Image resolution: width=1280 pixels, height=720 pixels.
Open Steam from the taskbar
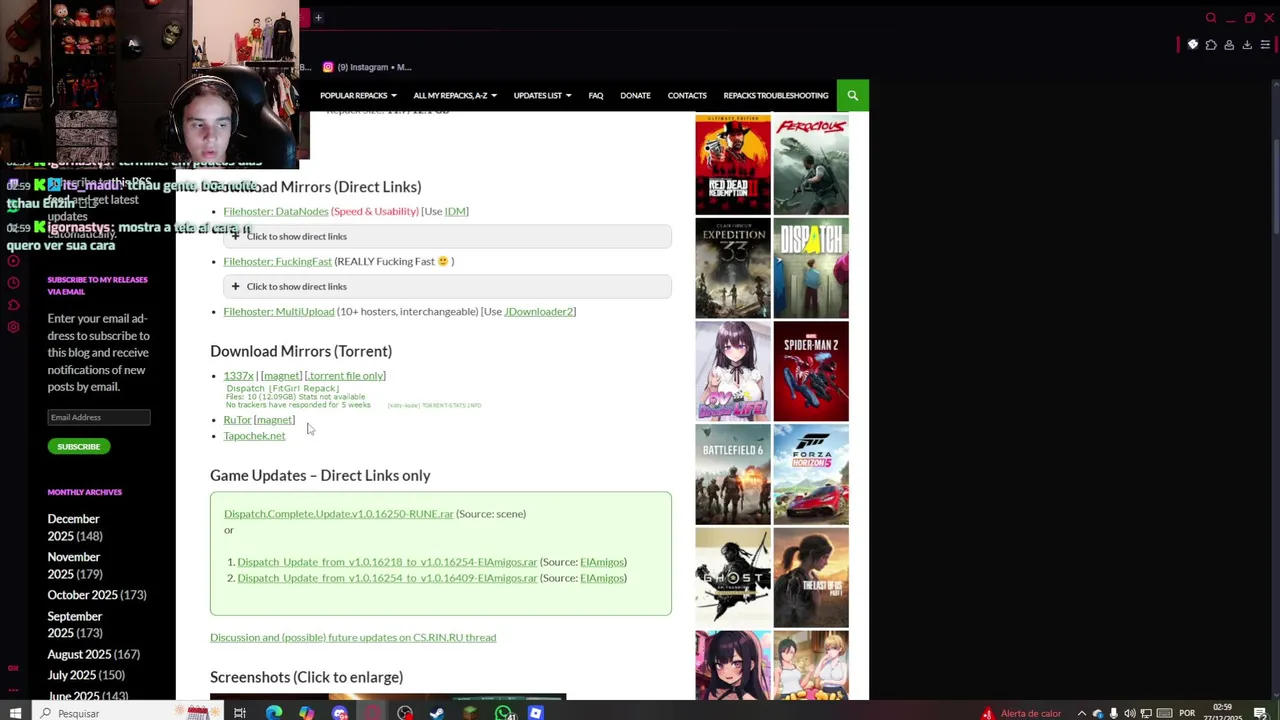tap(437, 713)
